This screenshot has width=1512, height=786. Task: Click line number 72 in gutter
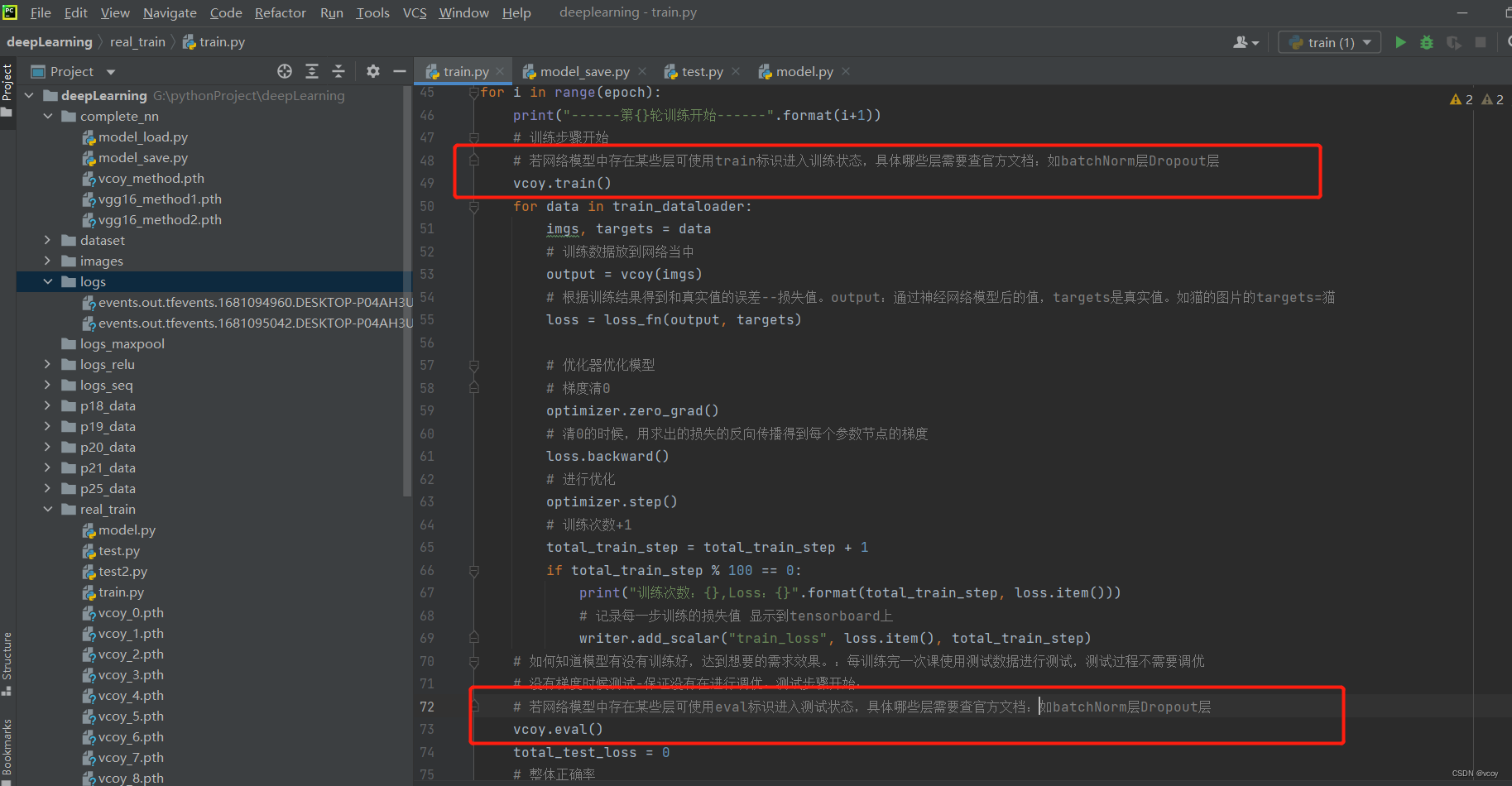point(427,707)
